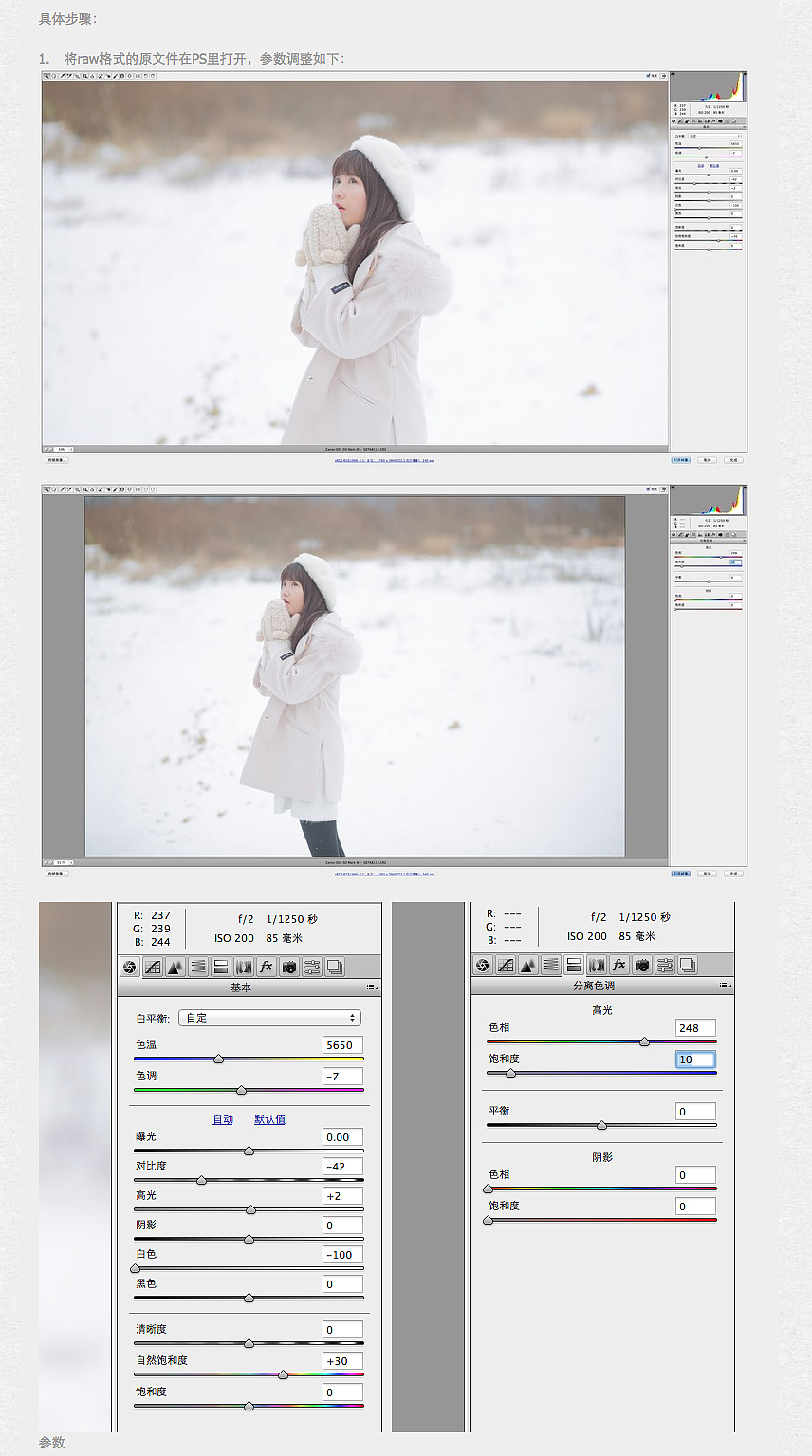Image resolution: width=812 pixels, height=1456 pixels.
Task: Click Camera Calibration icon in 分离色调 panel
Action: [641, 965]
